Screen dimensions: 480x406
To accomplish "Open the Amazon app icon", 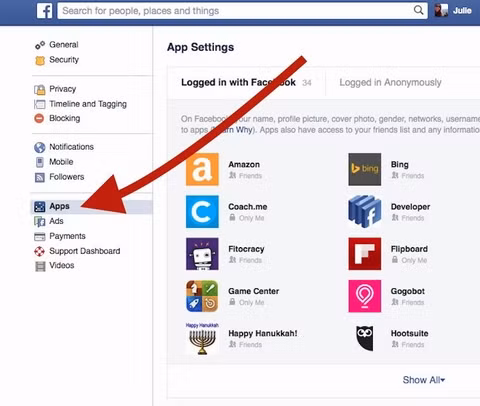I will pyautogui.click(x=202, y=169).
